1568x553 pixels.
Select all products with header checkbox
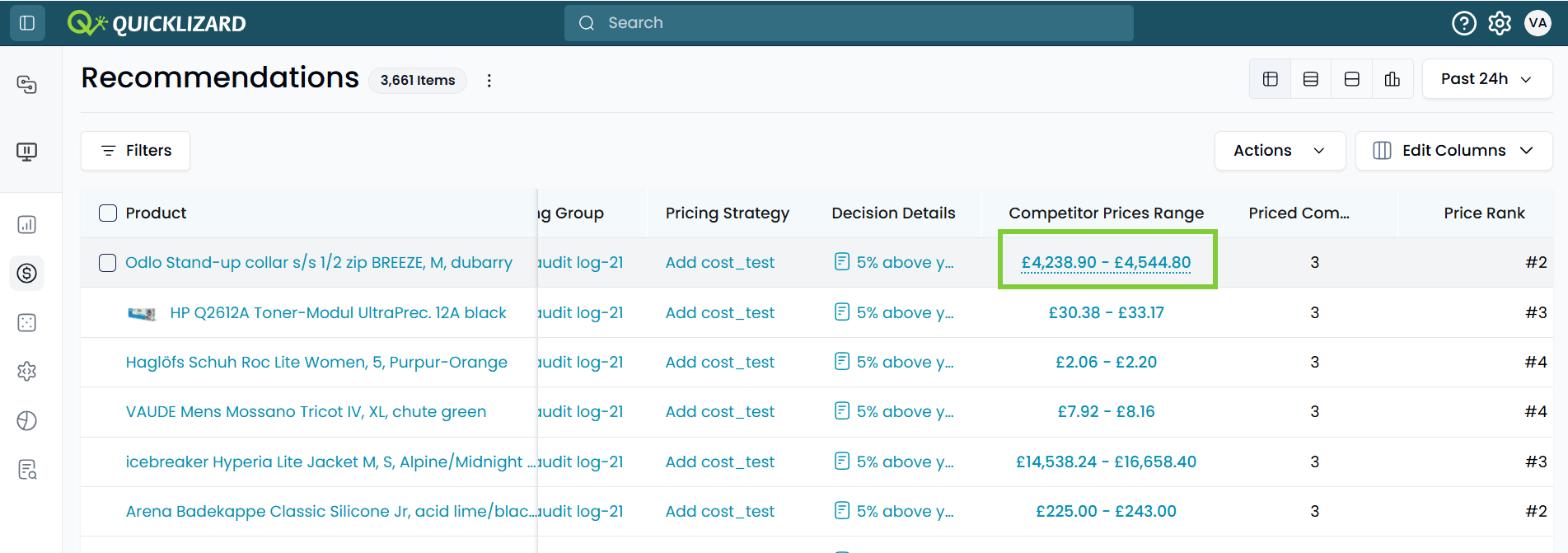tap(108, 213)
